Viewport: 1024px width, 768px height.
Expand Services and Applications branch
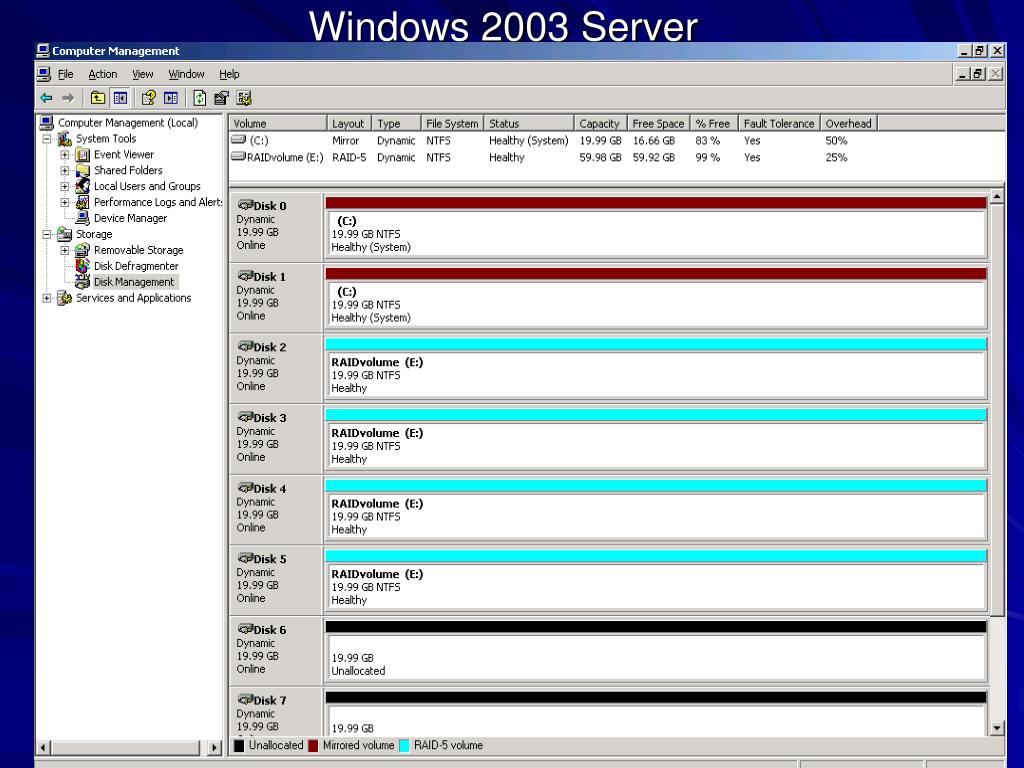[x=47, y=298]
